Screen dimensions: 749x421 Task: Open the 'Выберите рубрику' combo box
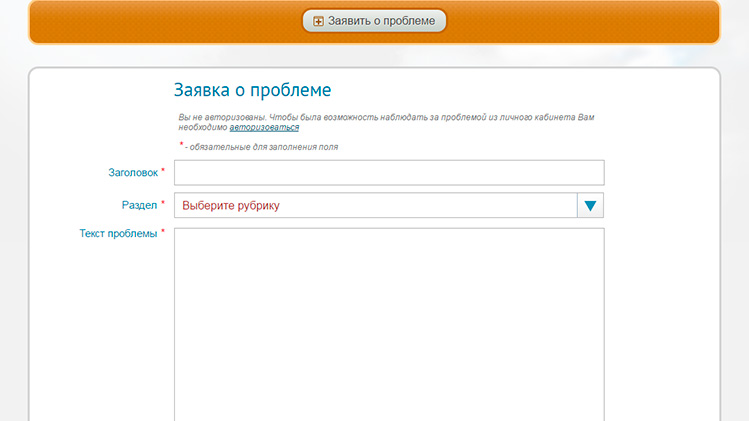pos(389,205)
